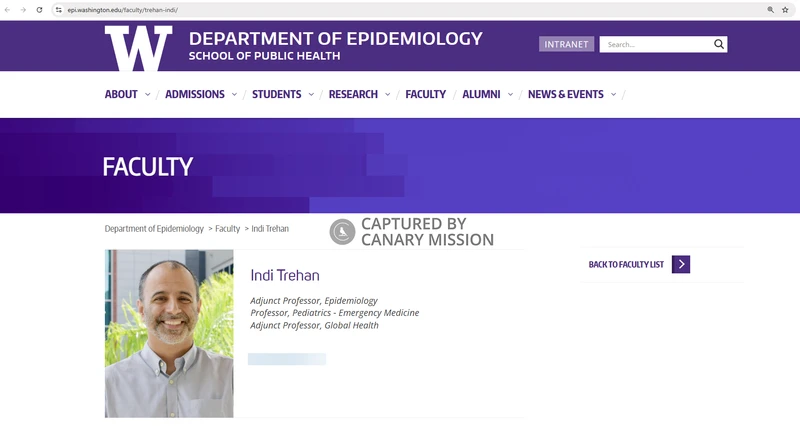The image size is (800, 432).
Task: Bookmark this page with star icon
Action: click(785, 9)
